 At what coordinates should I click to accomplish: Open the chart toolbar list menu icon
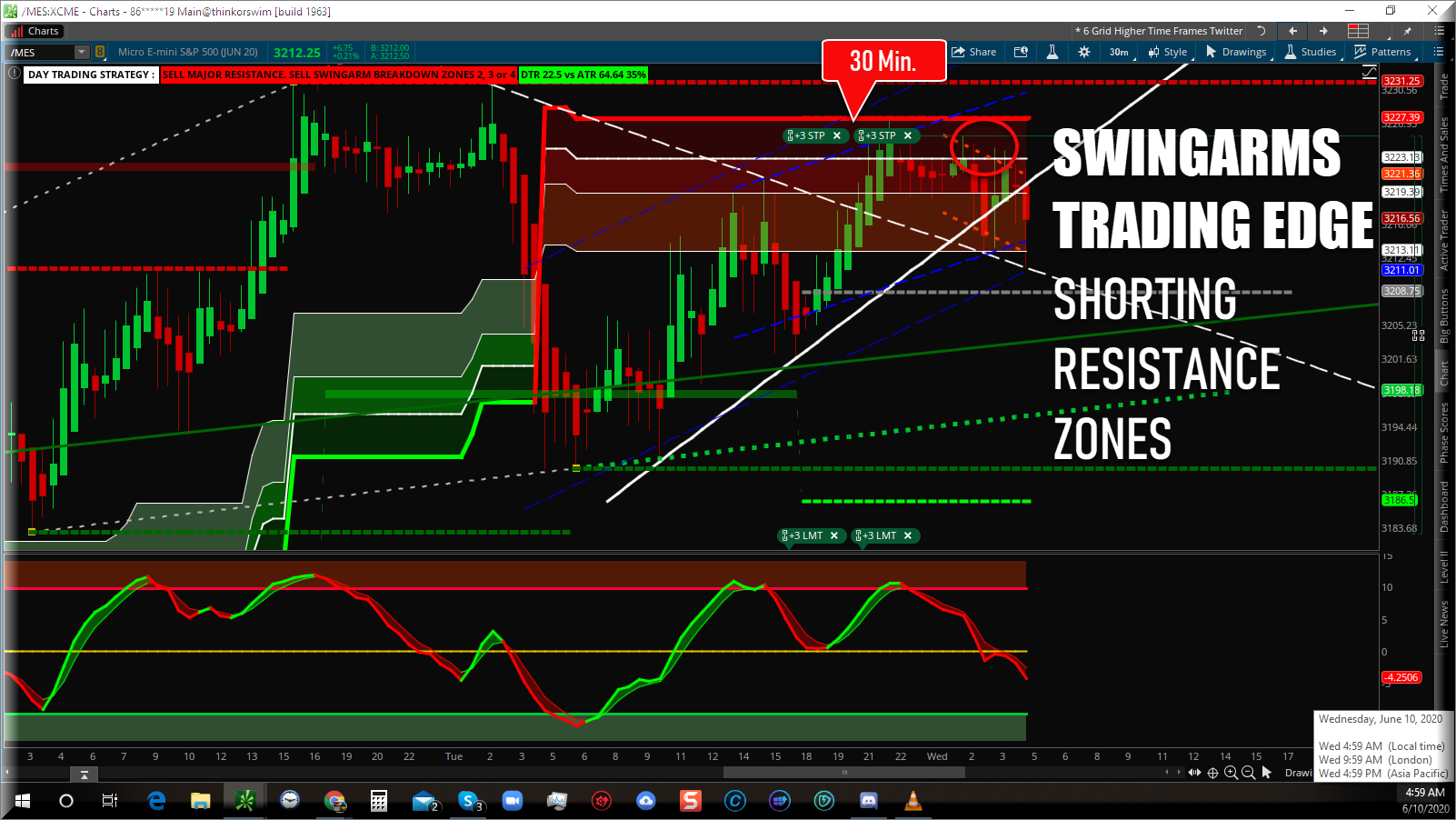[1439, 52]
